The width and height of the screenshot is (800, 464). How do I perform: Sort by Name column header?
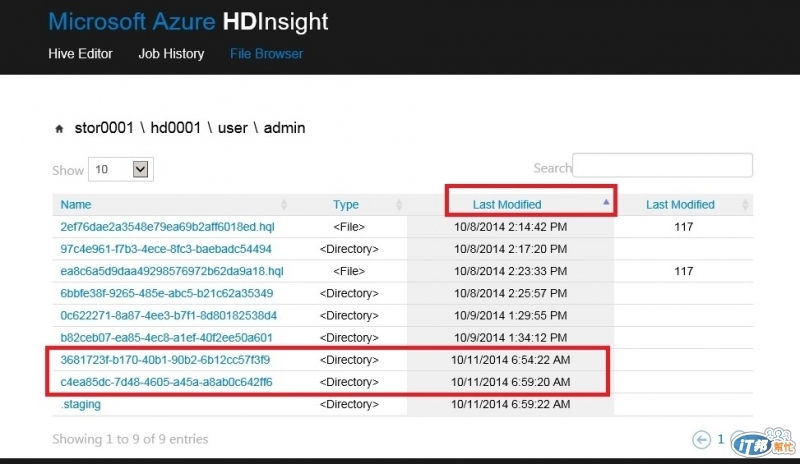pyautogui.click(x=76, y=205)
